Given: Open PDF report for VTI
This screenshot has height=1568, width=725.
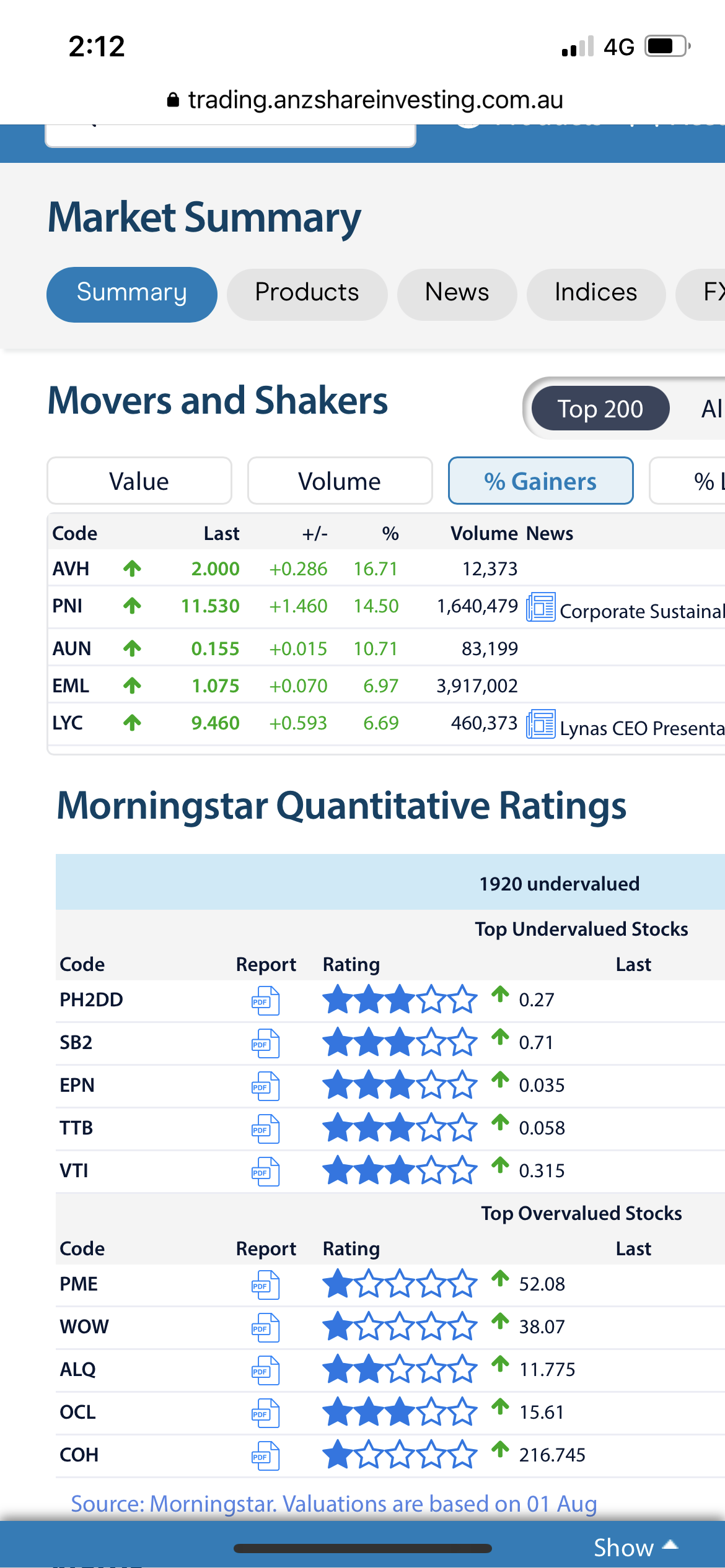Looking at the screenshot, I should 265,1172.
